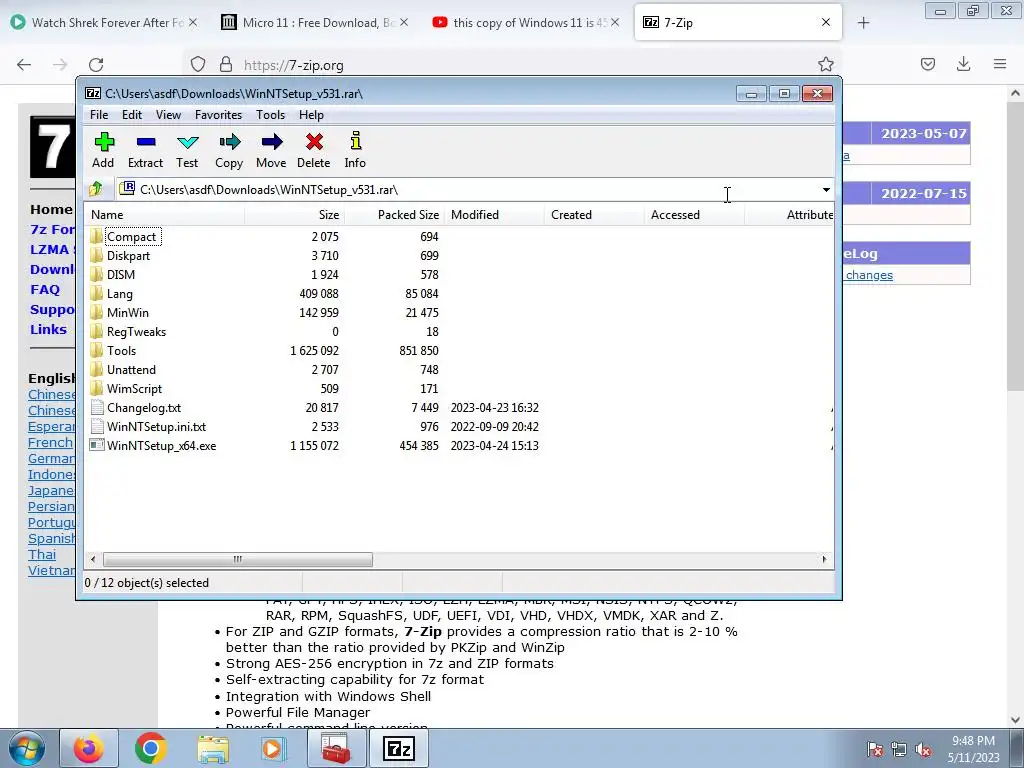
Task: Sort by the Accessed column header
Action: 694,215
